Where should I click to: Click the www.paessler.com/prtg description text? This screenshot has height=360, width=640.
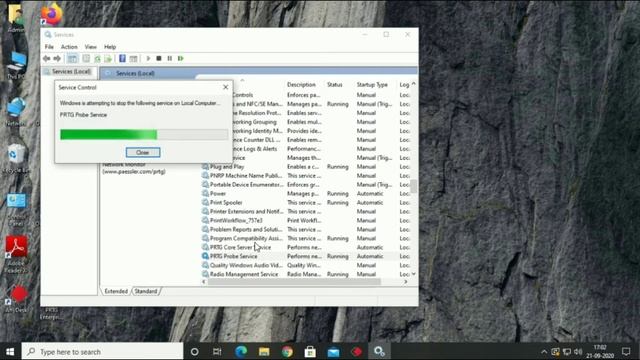point(134,172)
